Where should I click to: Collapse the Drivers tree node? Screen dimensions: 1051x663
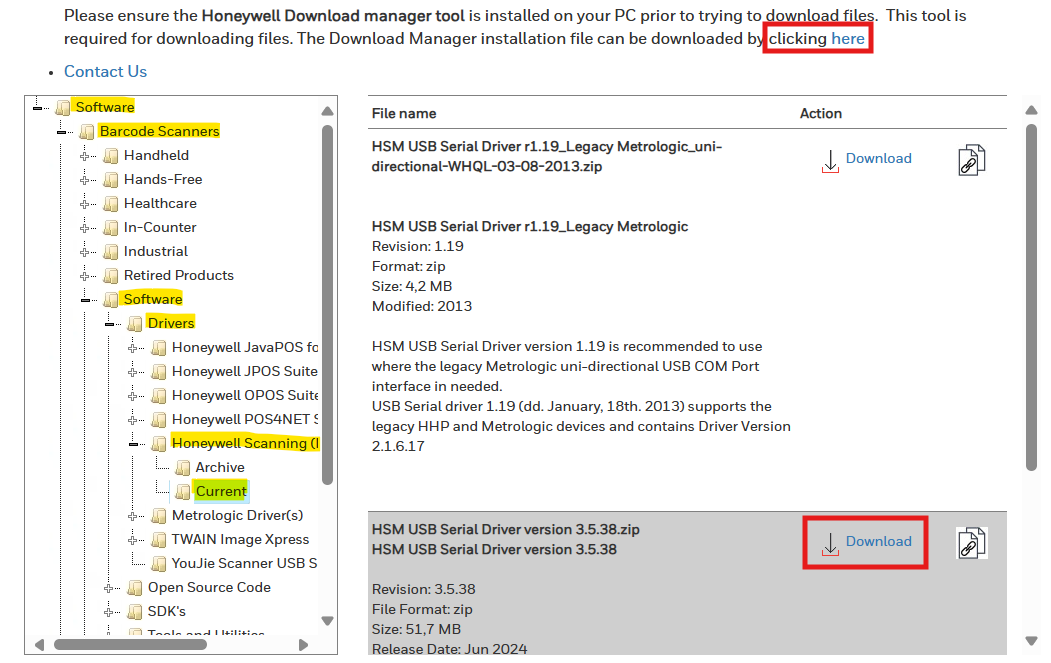[x=111, y=324]
